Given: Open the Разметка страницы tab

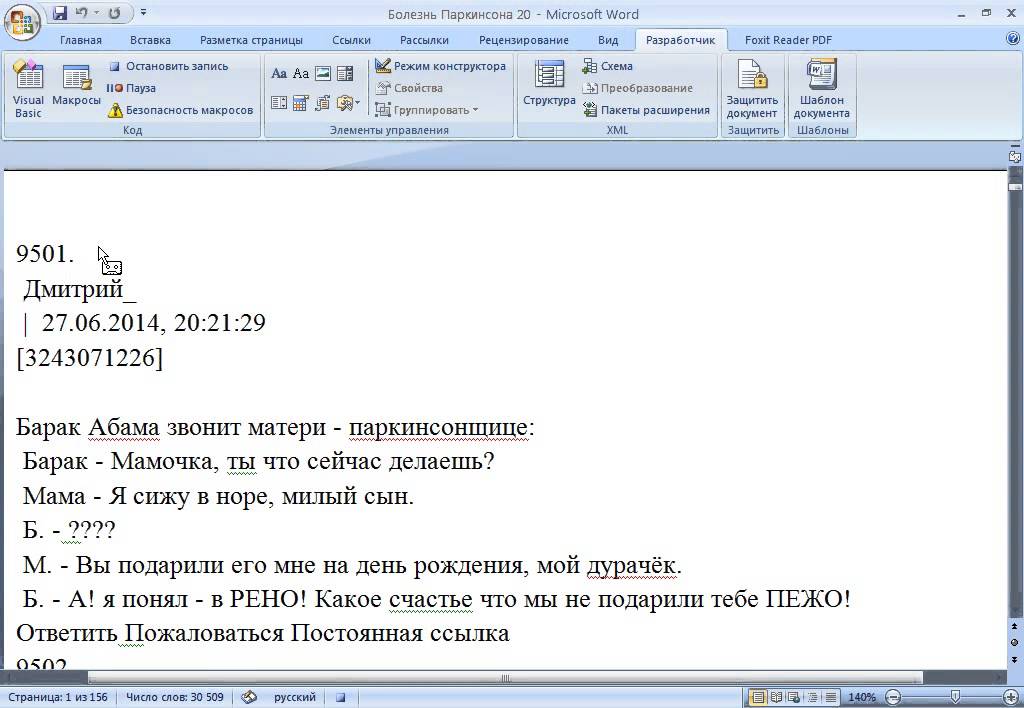Looking at the screenshot, I should (x=251, y=40).
